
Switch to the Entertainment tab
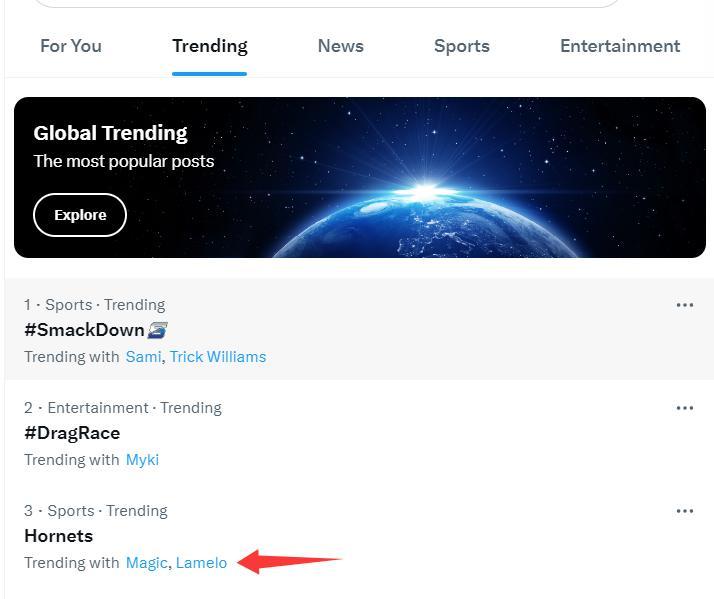click(x=620, y=46)
